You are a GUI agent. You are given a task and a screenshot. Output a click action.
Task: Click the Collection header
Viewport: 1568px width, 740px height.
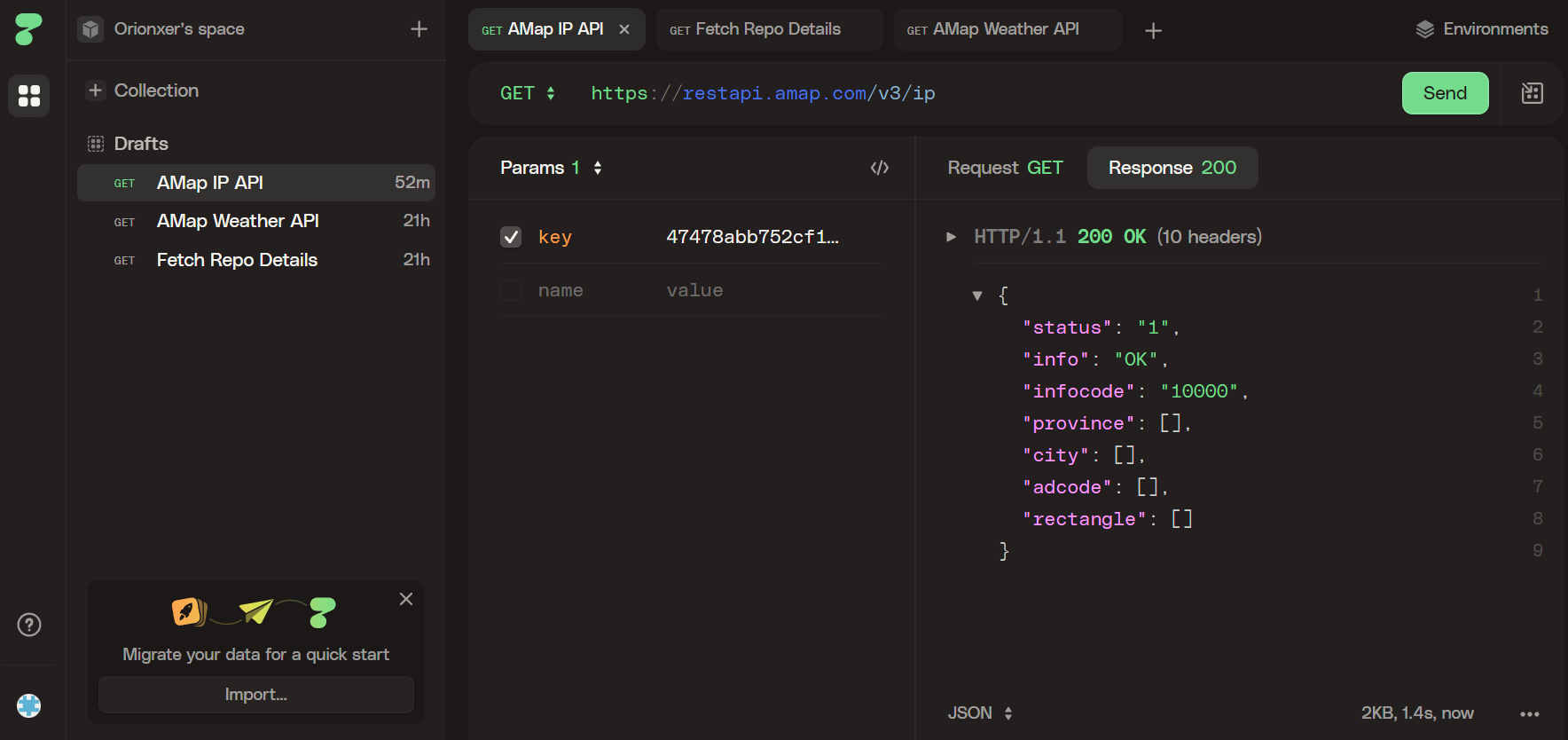[x=156, y=91]
